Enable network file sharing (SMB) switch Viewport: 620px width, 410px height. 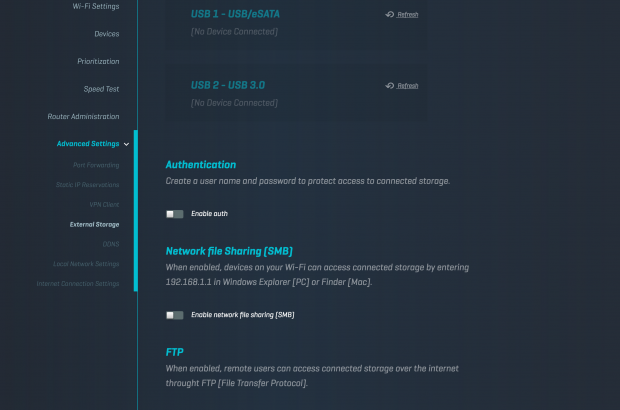(175, 315)
